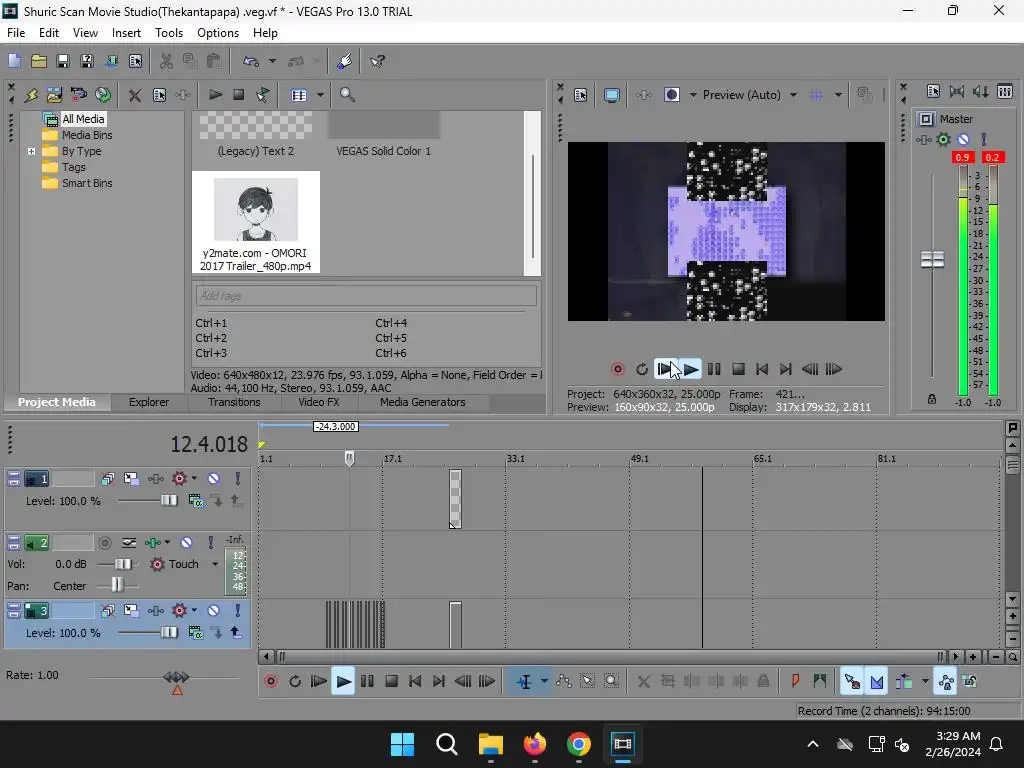Open Overlays dropdown arrow in preview
Screen dimensions: 1024x768
click(838, 95)
